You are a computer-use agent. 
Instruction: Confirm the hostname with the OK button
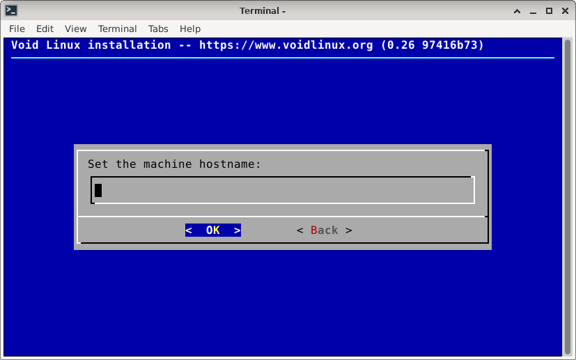213,230
